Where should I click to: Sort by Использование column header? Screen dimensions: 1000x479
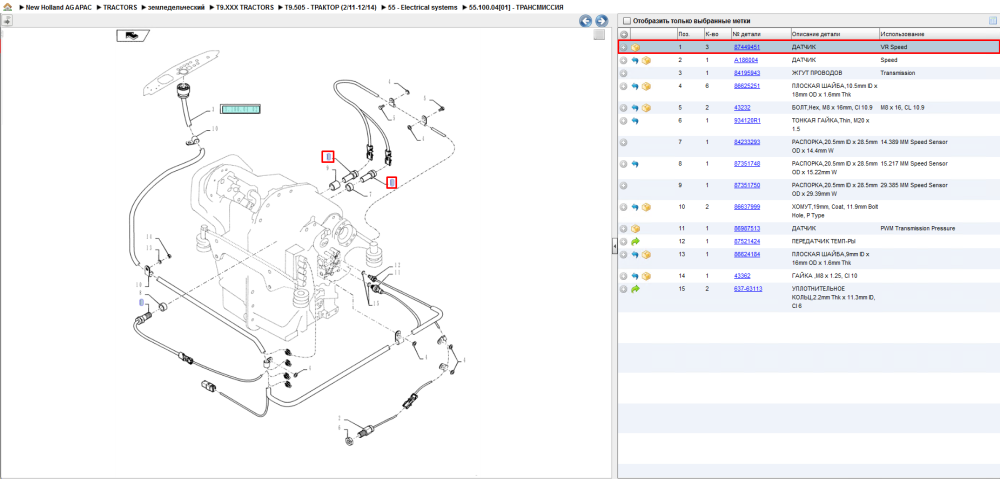[902, 34]
